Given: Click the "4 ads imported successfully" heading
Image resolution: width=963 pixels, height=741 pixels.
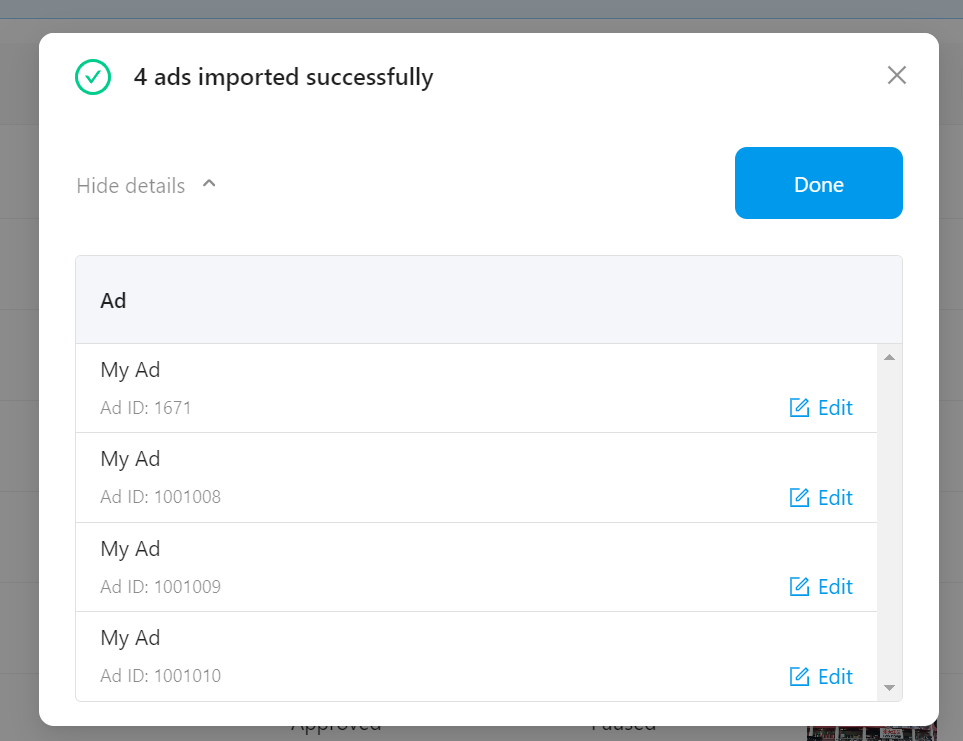Looking at the screenshot, I should click(283, 77).
